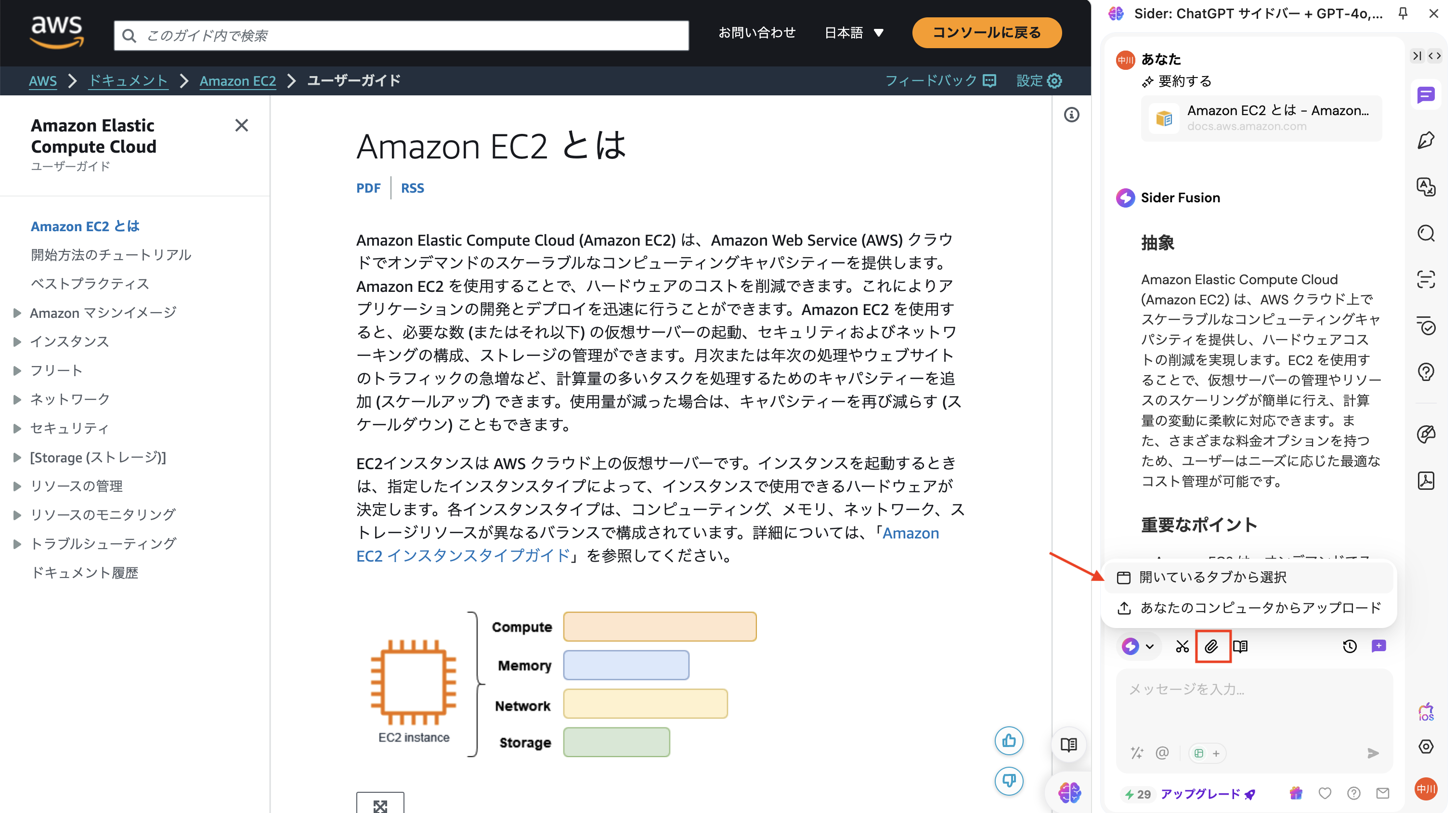Click the orange 中川 account avatar at sidebar bottom

pos(1426,789)
